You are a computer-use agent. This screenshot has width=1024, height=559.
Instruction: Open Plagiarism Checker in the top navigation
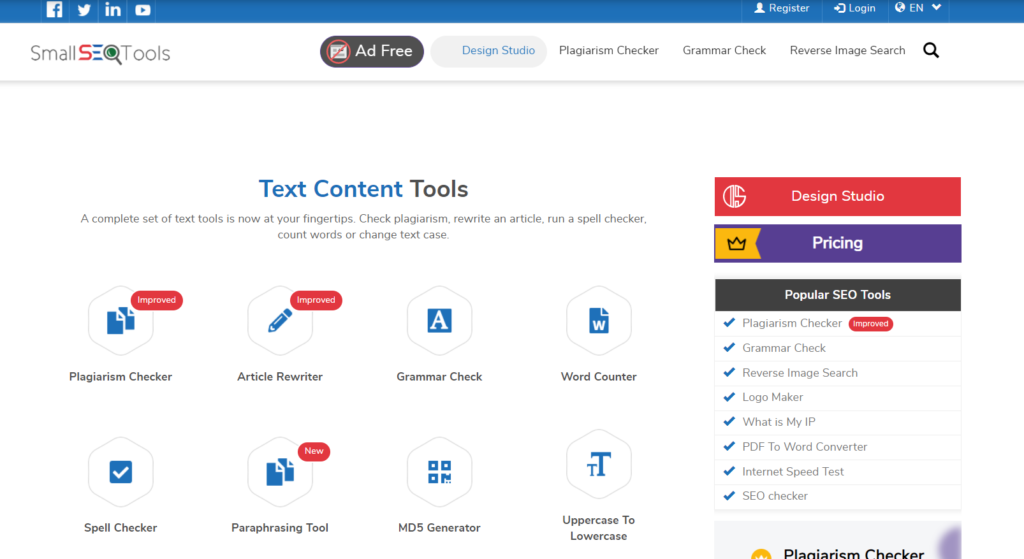click(x=609, y=50)
